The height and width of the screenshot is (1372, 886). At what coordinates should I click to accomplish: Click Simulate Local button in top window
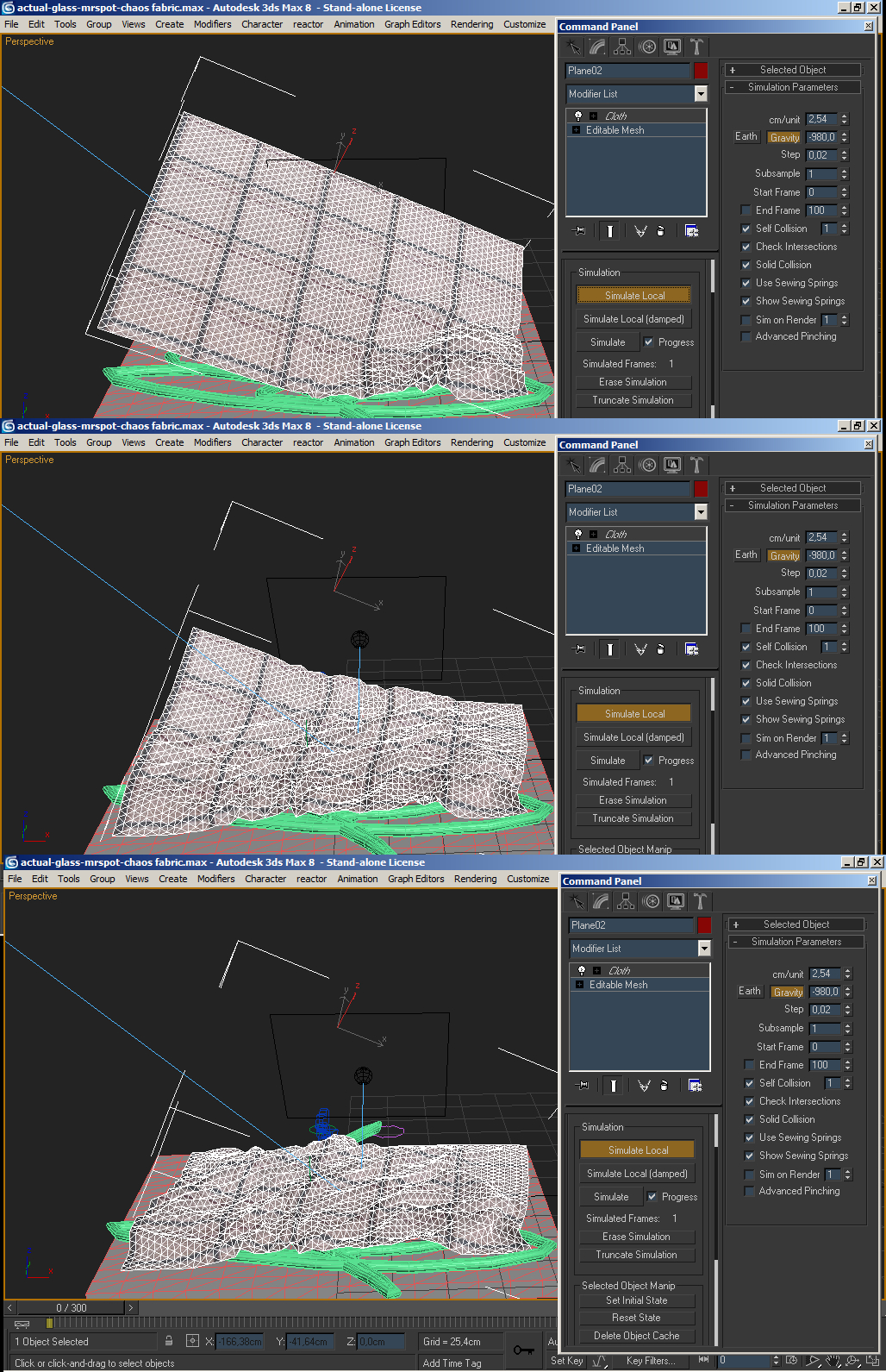click(x=634, y=296)
